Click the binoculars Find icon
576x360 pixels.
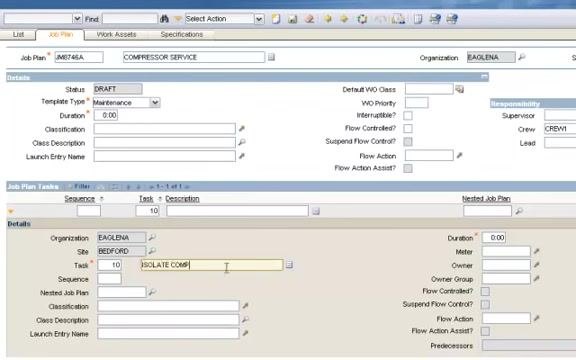click(164, 19)
